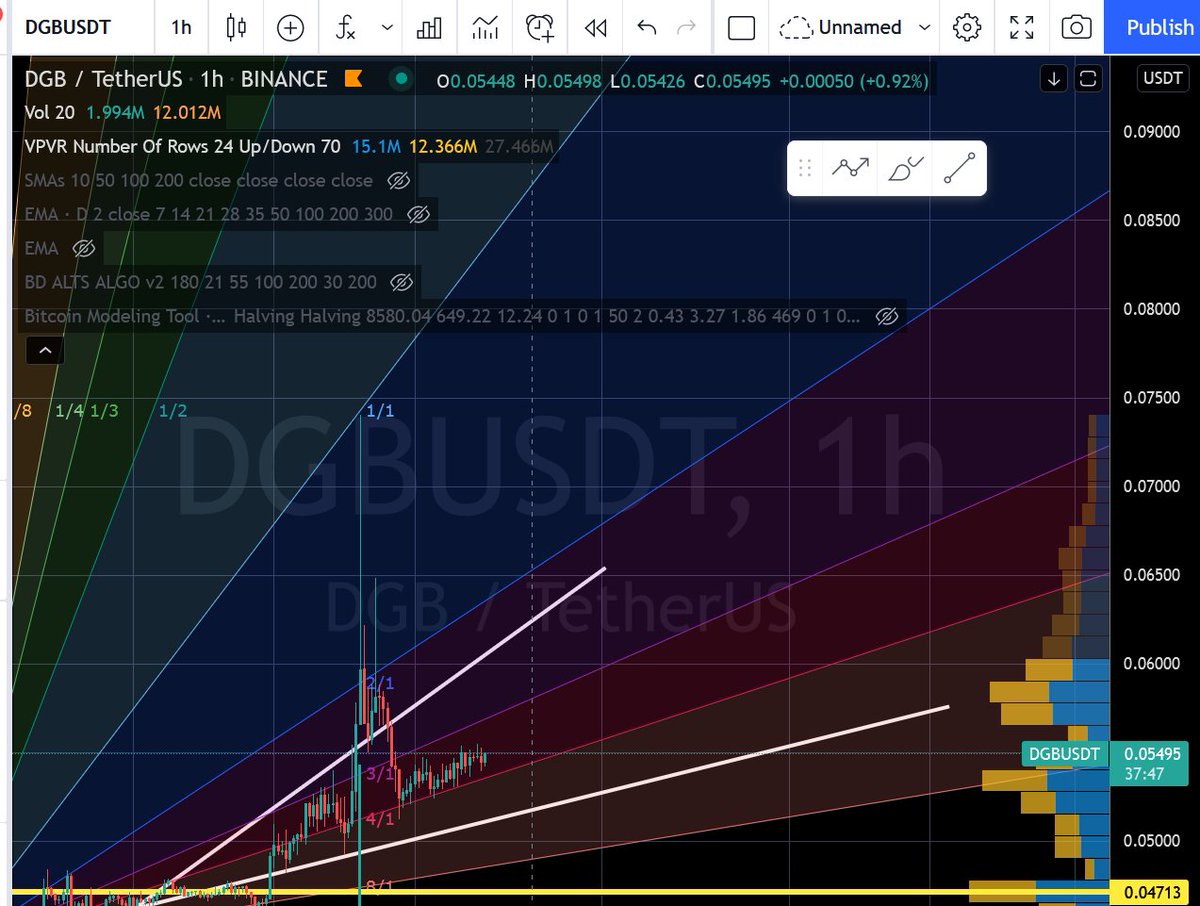This screenshot has width=1200, height=906.
Task: Open candlestick chart style selector
Action: pyautogui.click(x=236, y=27)
